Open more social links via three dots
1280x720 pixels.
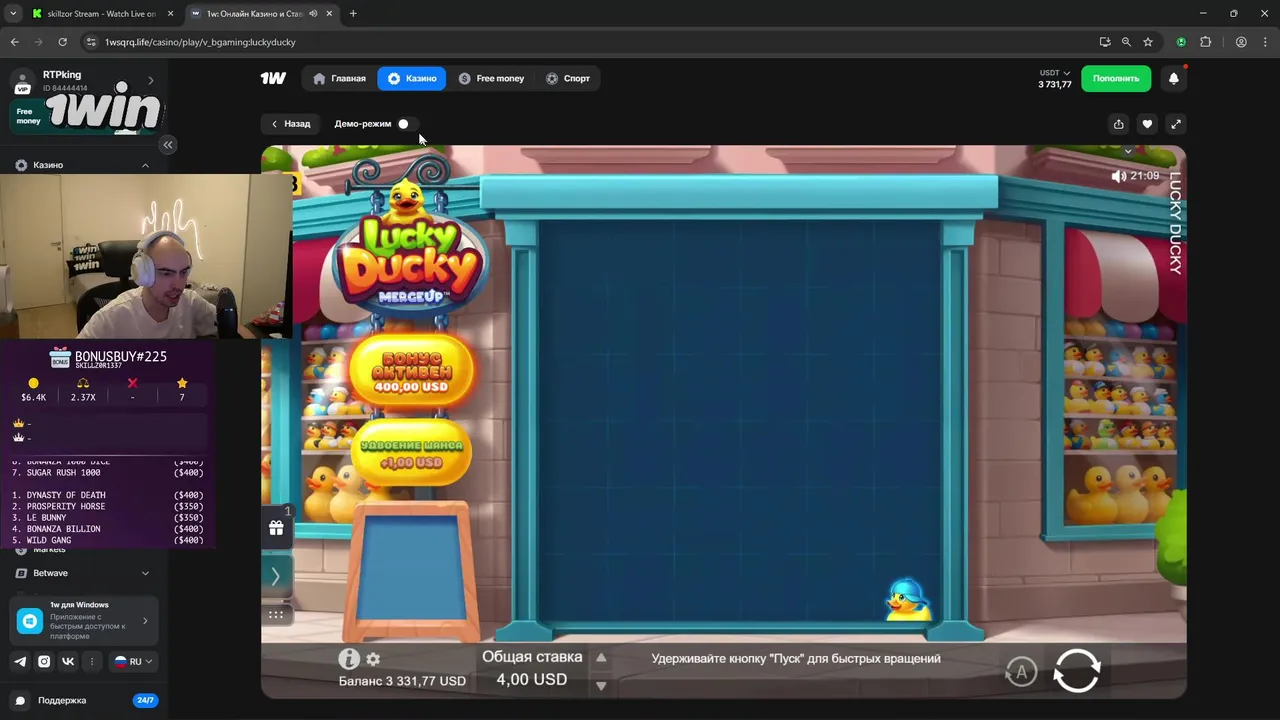point(92,661)
